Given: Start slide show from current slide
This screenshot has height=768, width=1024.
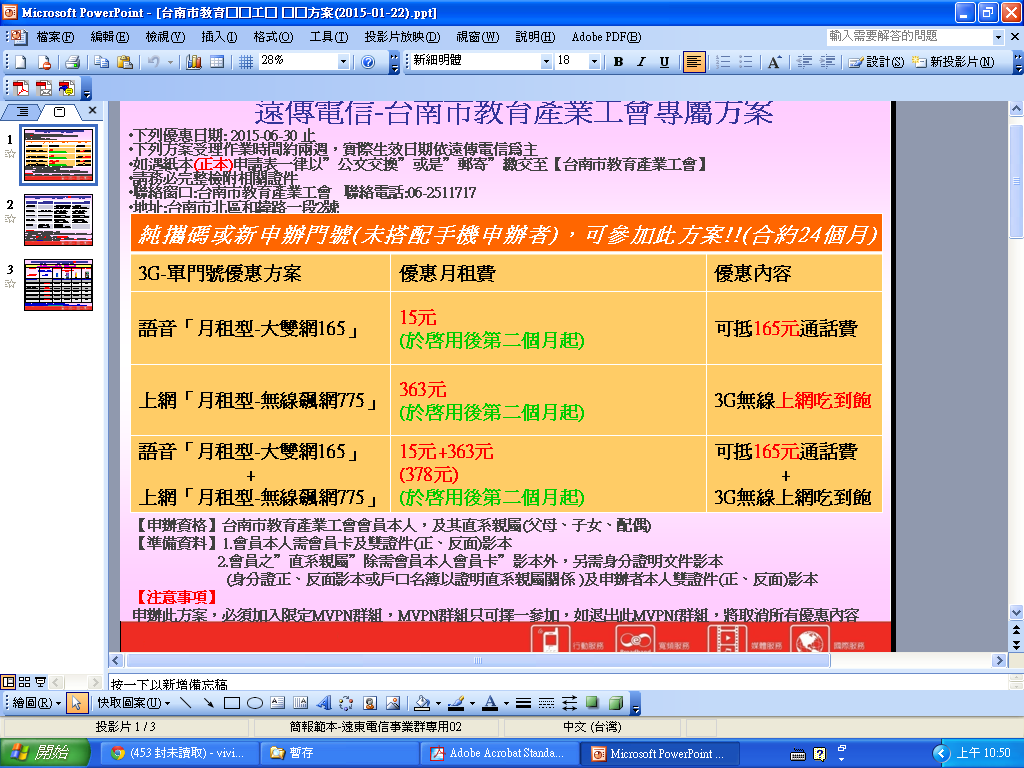Looking at the screenshot, I should click(40, 682).
